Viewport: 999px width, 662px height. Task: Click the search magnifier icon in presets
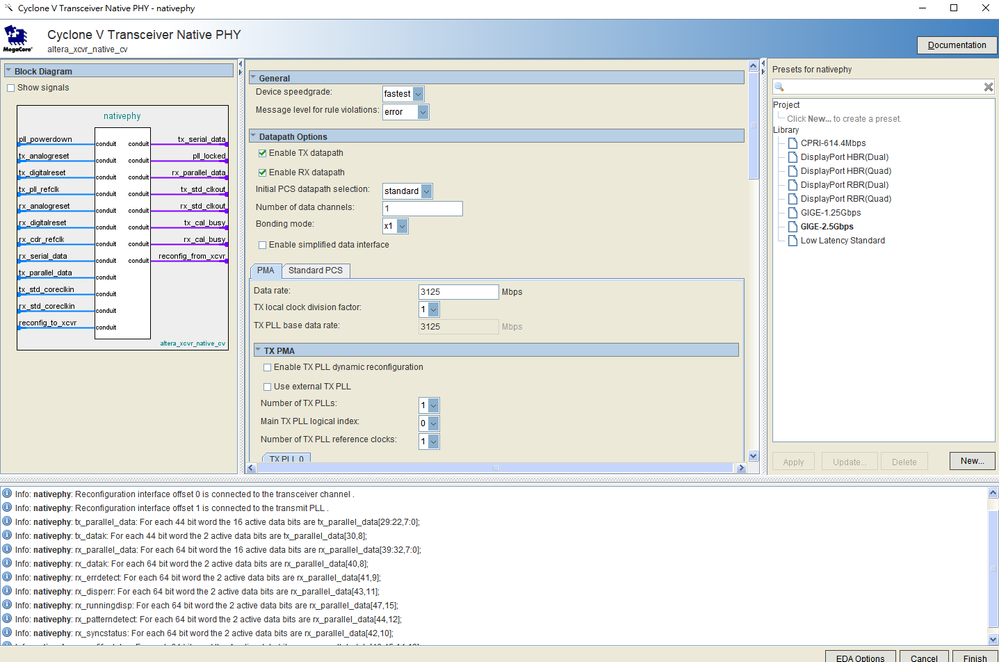780,88
